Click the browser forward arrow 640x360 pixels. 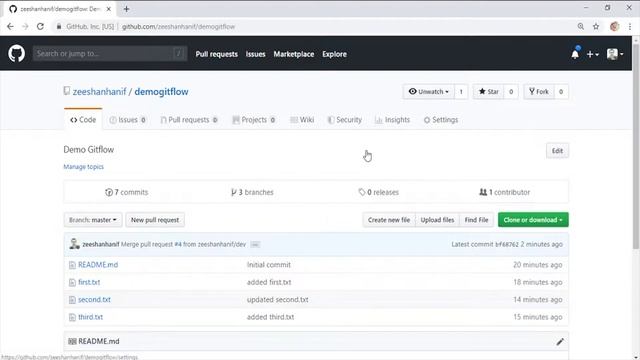tap(25, 27)
